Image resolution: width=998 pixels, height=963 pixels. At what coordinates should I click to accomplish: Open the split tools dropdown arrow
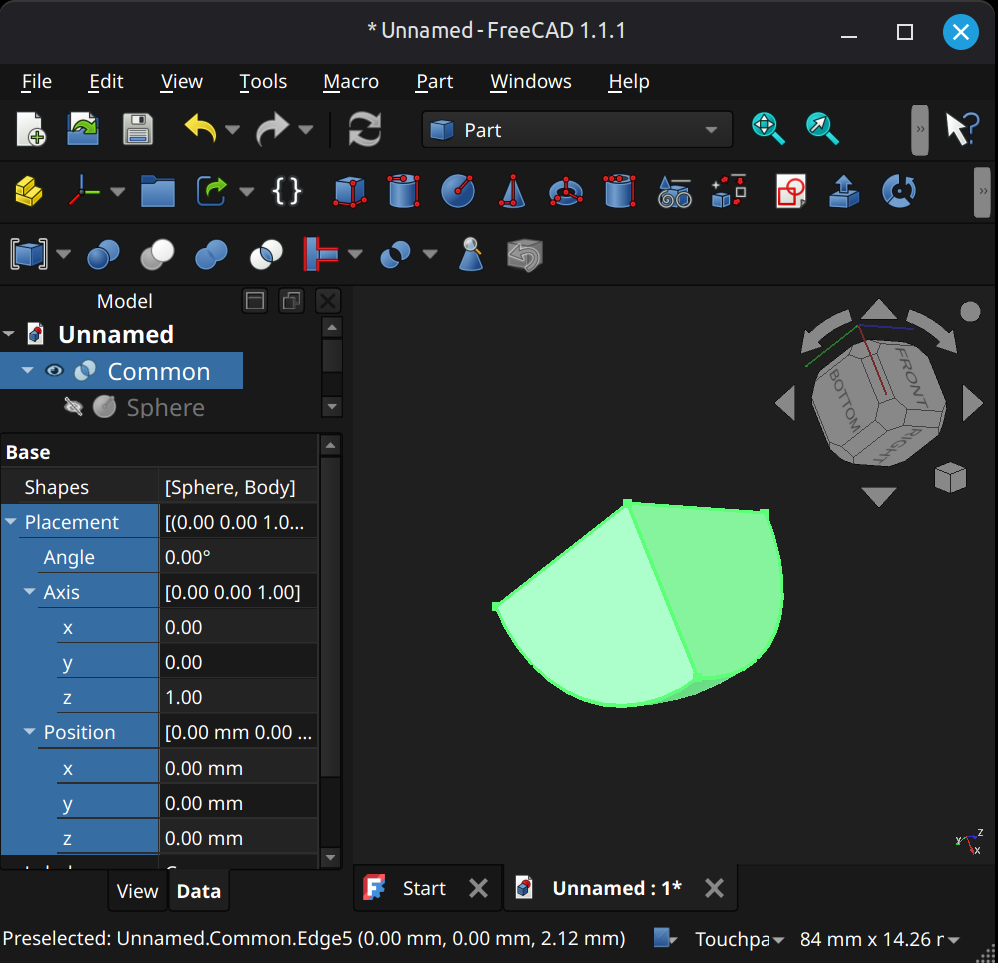click(430, 255)
